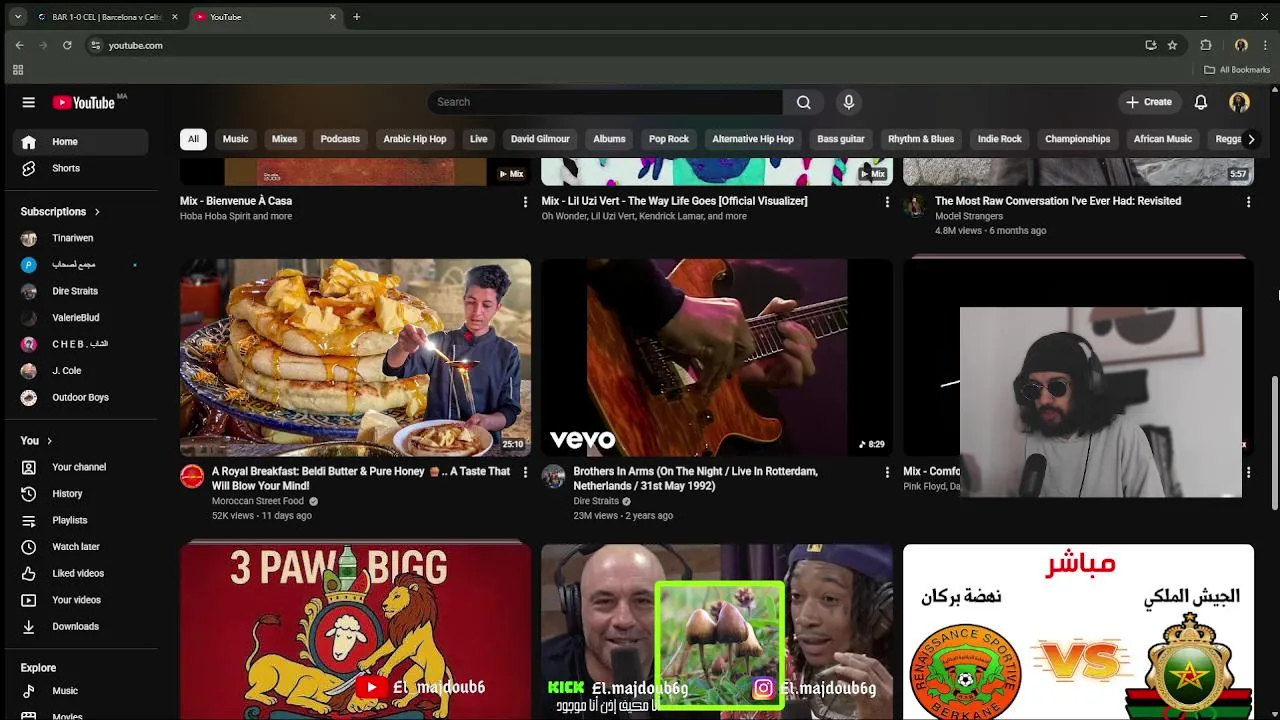The height and width of the screenshot is (720, 1280).
Task: Show more category chips with right arrow
Action: [x=1250, y=139]
